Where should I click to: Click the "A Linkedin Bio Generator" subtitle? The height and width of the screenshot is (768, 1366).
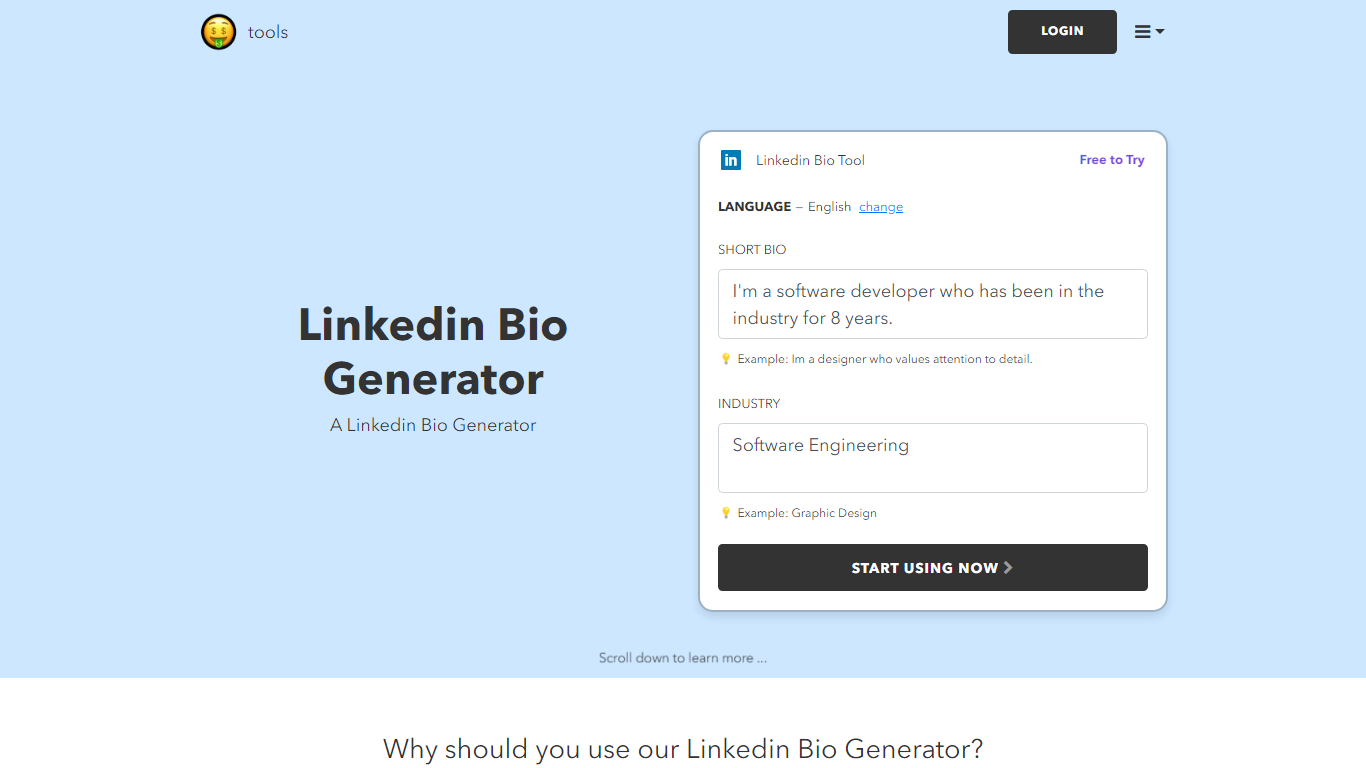(x=433, y=425)
